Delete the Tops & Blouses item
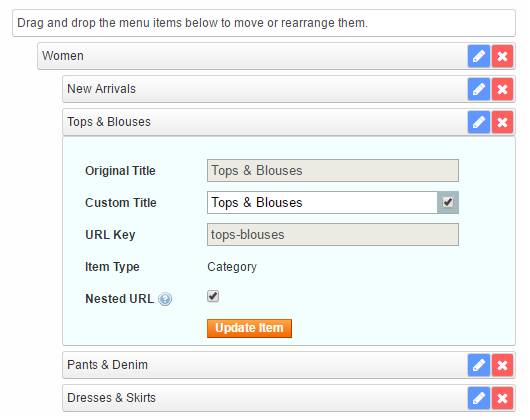The width and height of the screenshot is (530, 420). 502,122
